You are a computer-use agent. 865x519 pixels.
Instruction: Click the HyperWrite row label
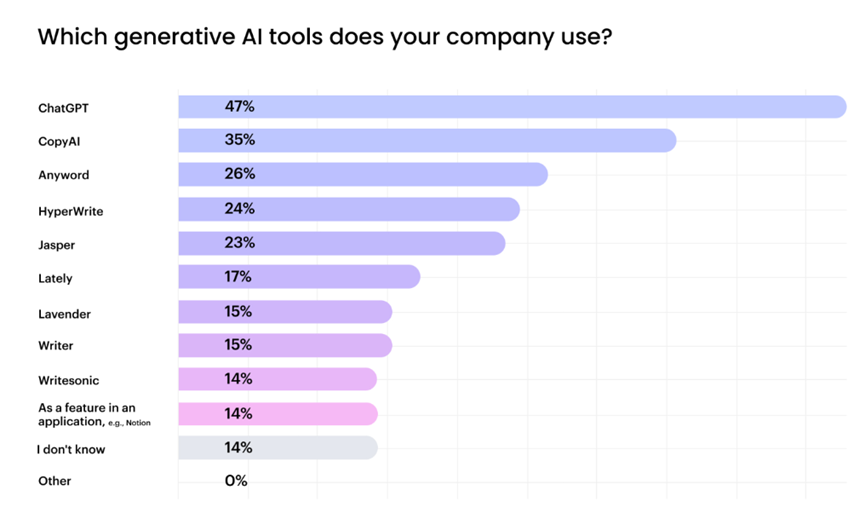click(x=71, y=212)
